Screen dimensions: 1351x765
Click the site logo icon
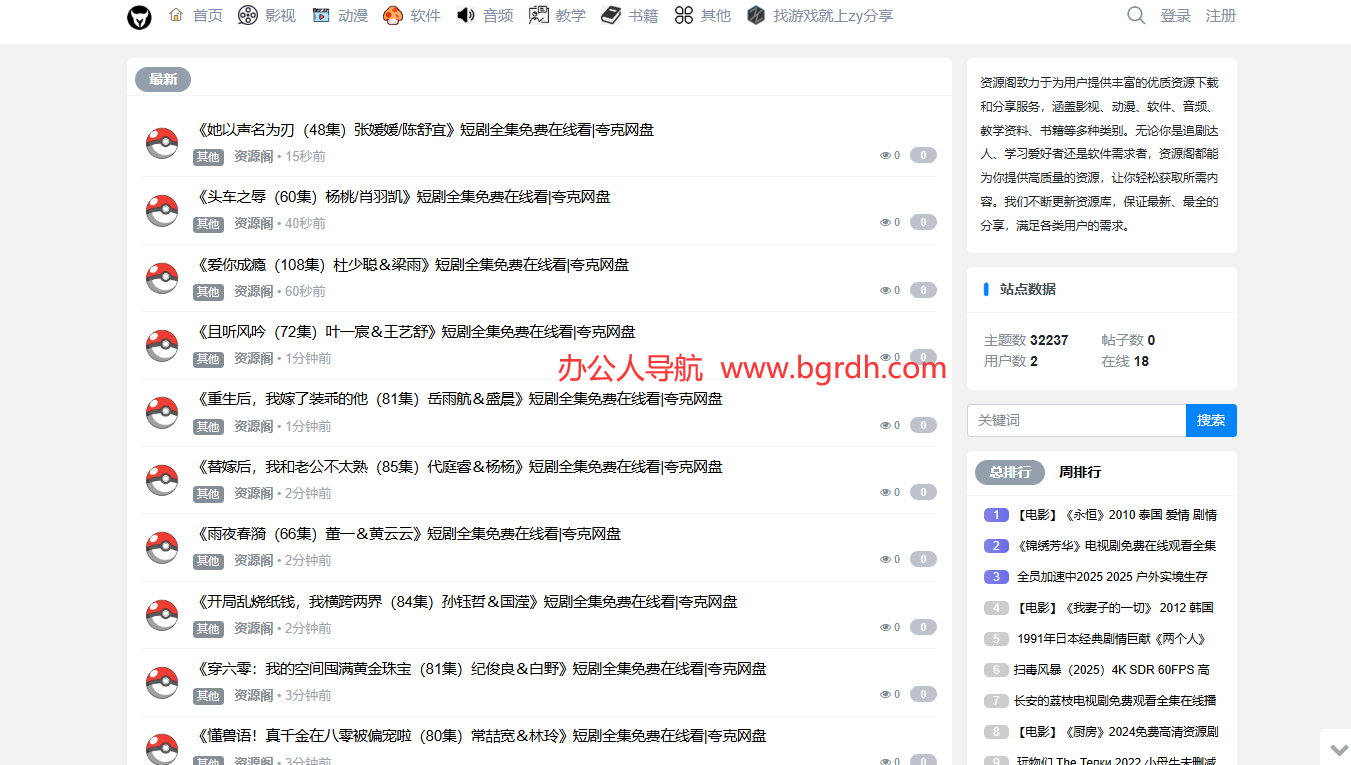[x=139, y=17]
